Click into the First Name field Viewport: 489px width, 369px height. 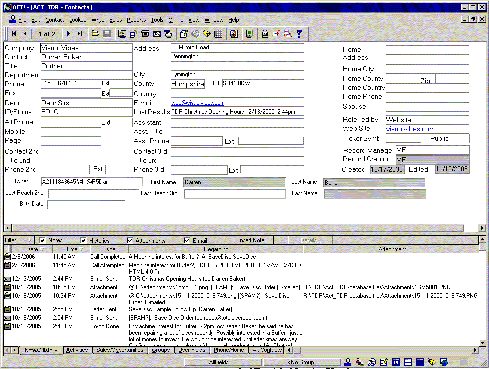click(x=234, y=182)
